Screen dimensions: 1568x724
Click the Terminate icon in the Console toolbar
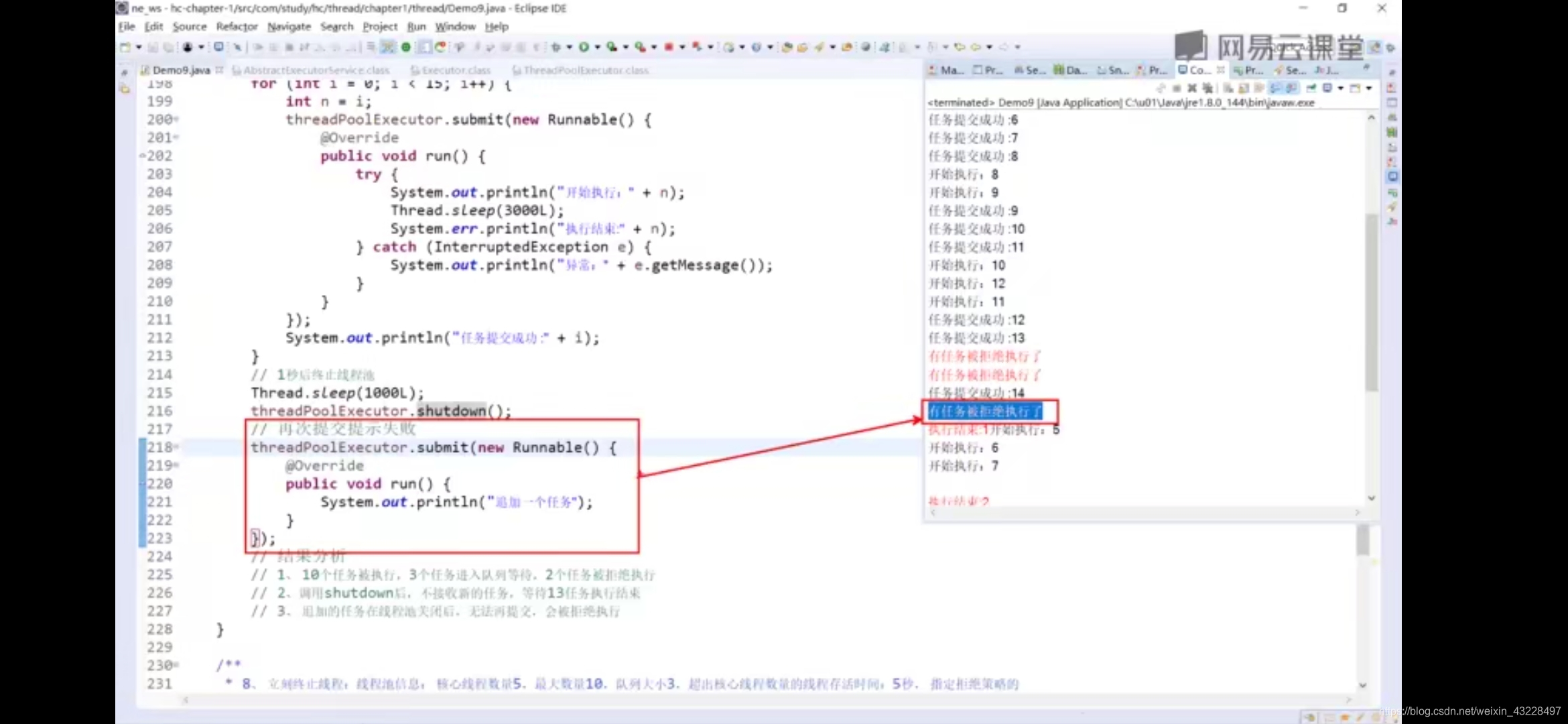pyautogui.click(x=1177, y=88)
